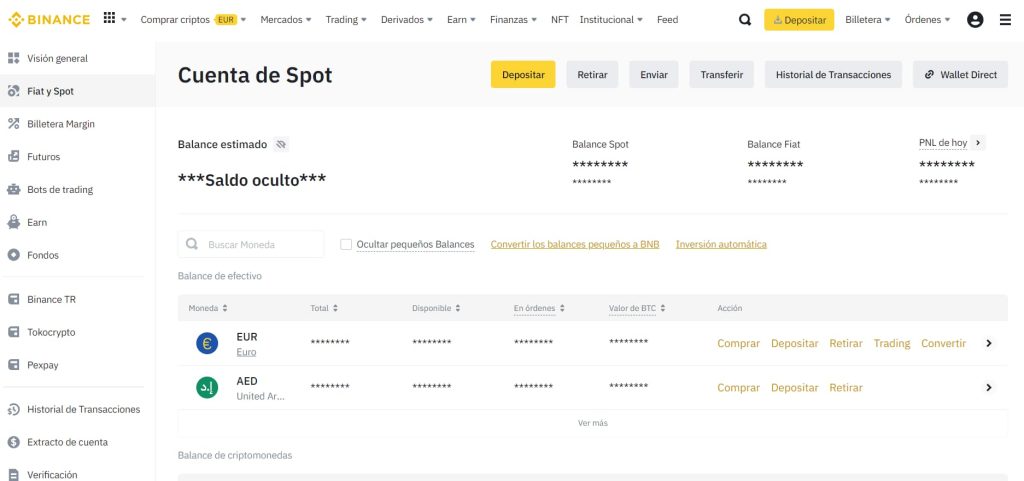This screenshot has height=481, width=1024.
Task: Open the Feed menu item
Action: point(667,20)
